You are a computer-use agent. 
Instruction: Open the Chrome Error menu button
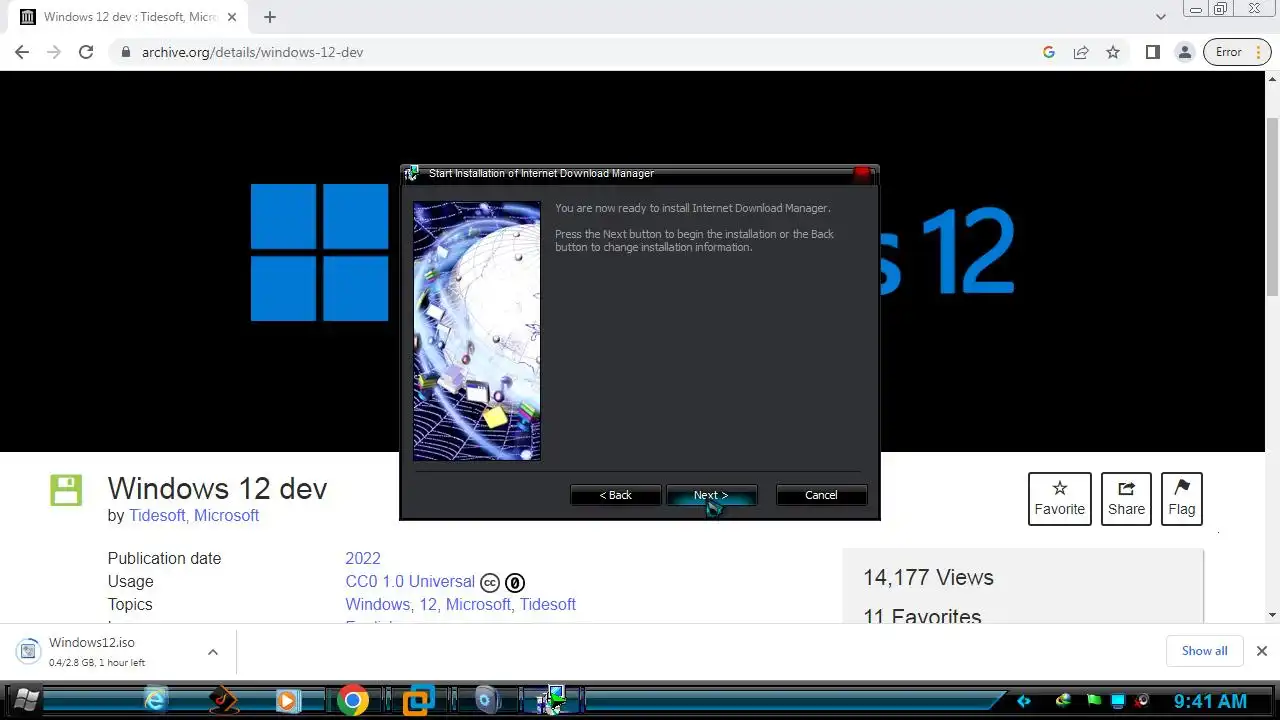coord(1237,52)
